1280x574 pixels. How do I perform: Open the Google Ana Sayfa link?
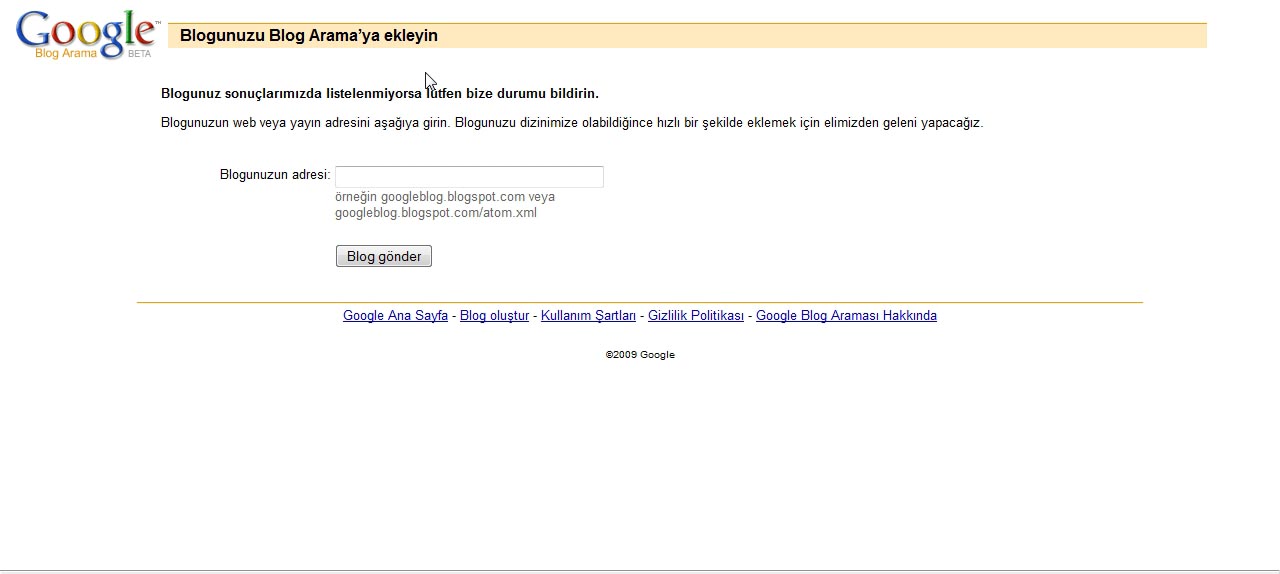tap(395, 316)
